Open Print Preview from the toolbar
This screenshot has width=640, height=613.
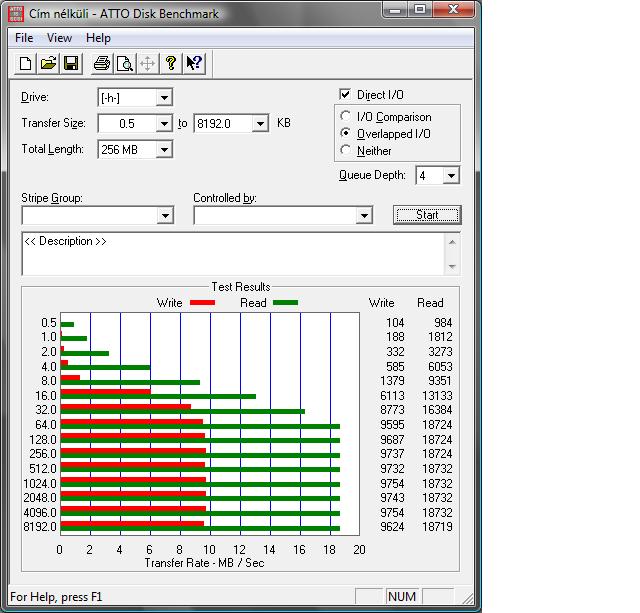click(124, 63)
